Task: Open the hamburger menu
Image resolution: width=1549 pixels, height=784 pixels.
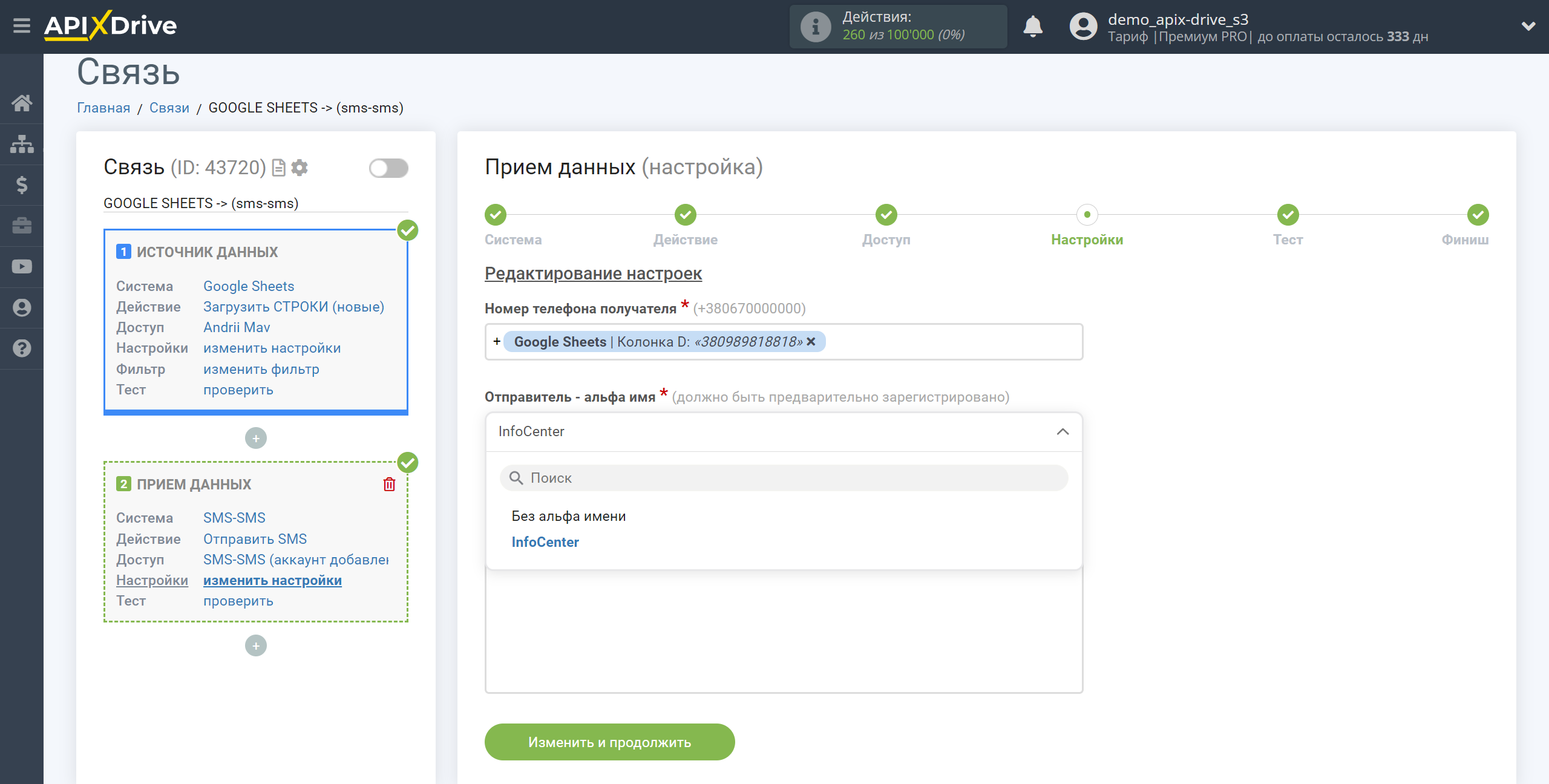Action: point(22,26)
